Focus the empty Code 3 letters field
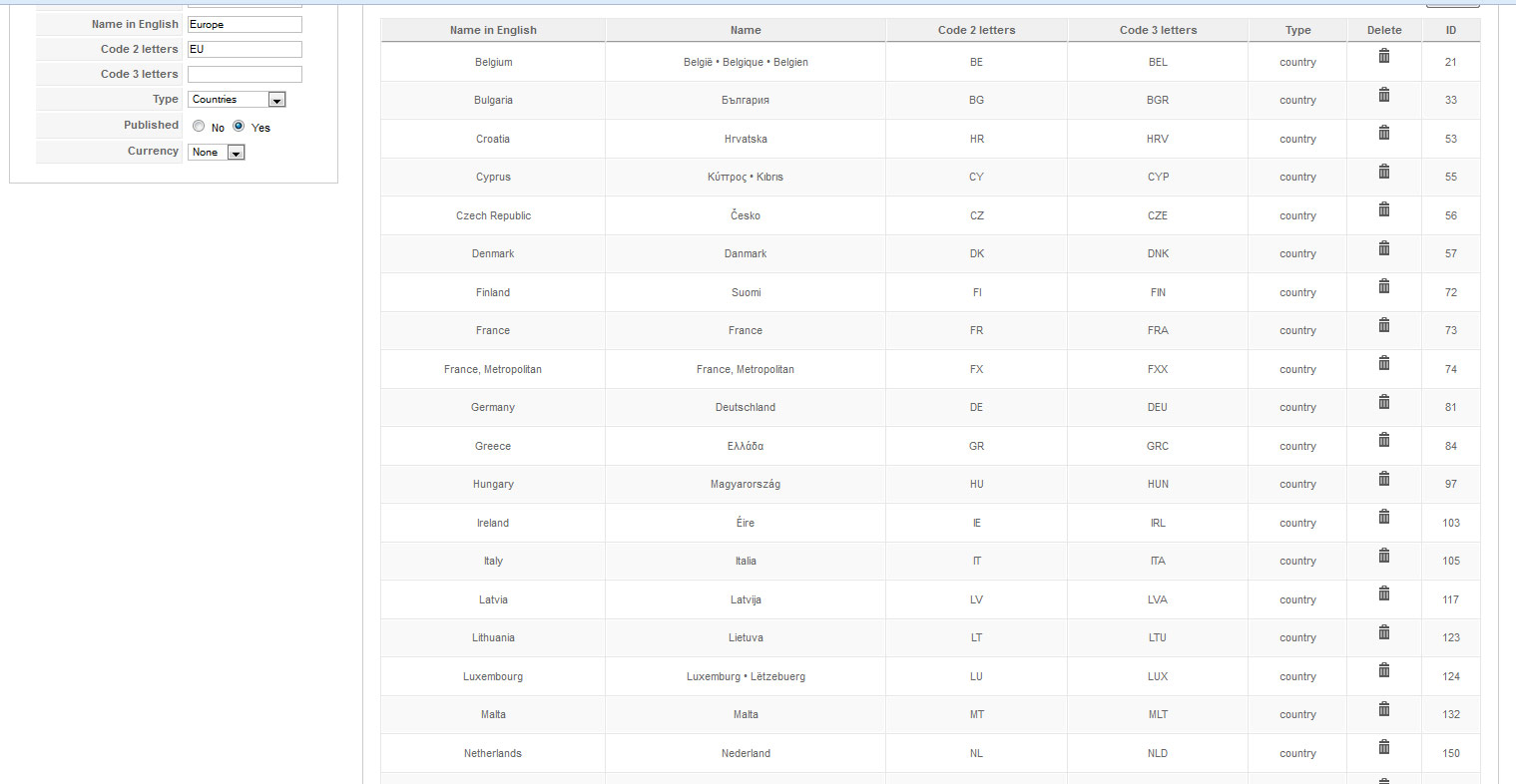Viewport: 1516px width, 784px height. tap(245, 74)
